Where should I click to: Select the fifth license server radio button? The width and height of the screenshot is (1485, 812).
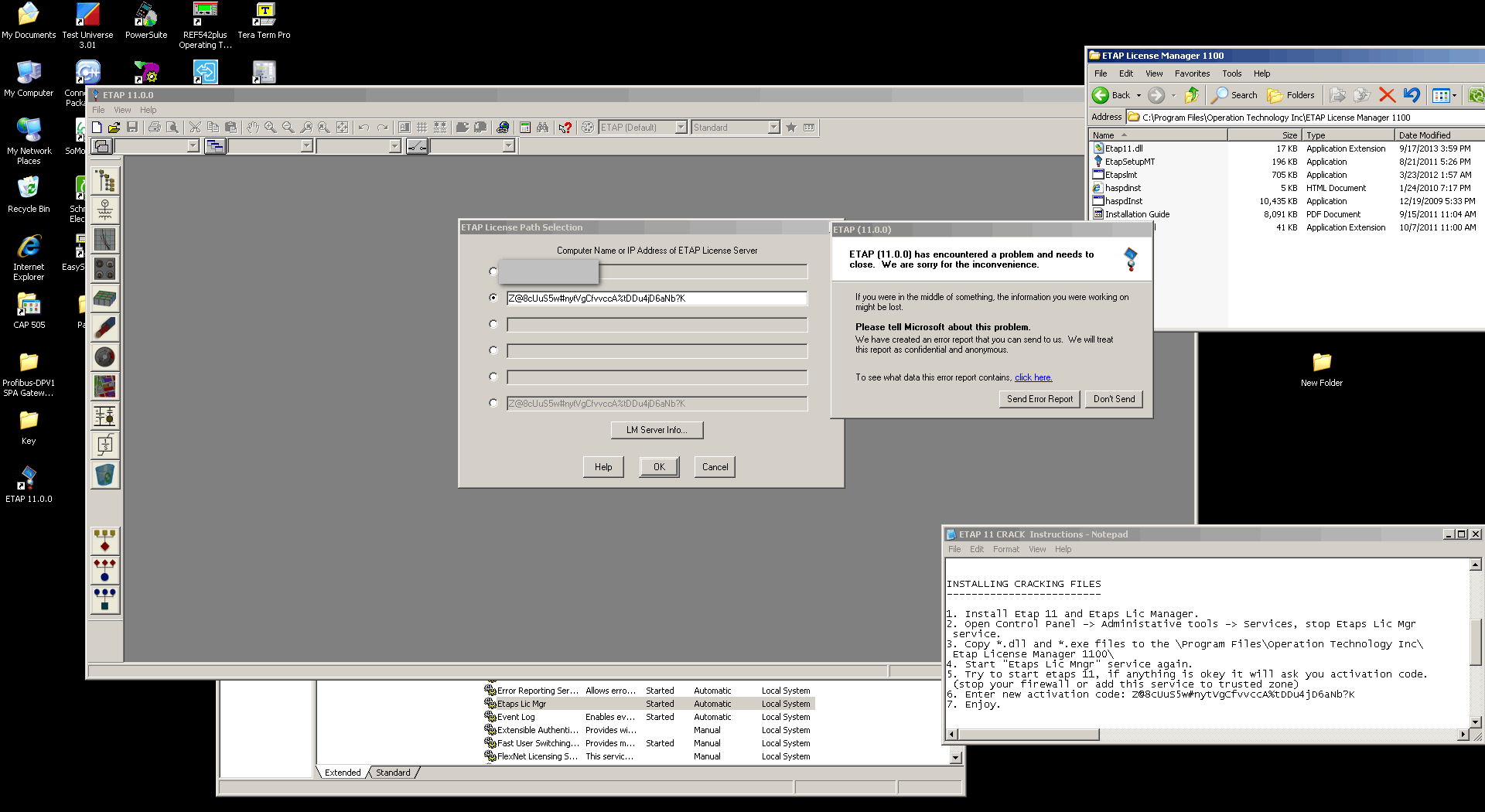(493, 377)
